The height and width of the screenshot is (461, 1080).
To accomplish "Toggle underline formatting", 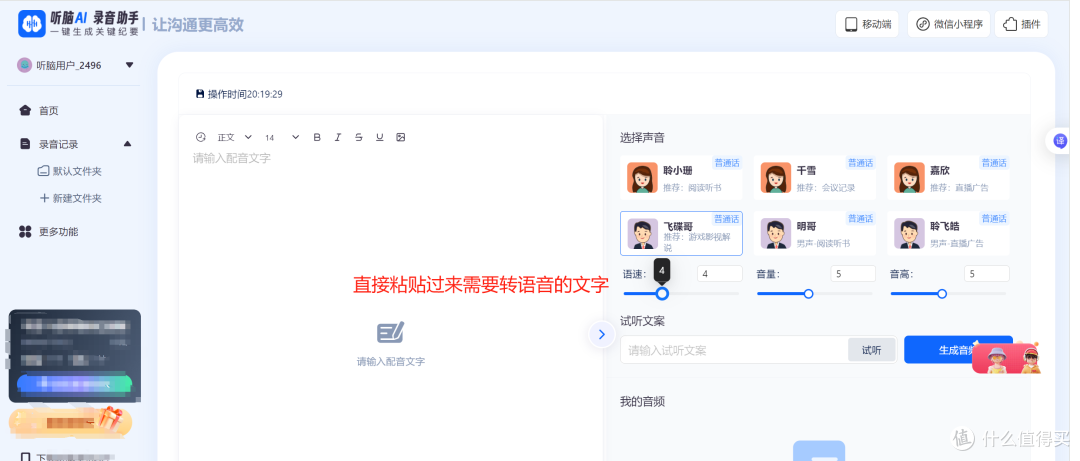I will [380, 137].
